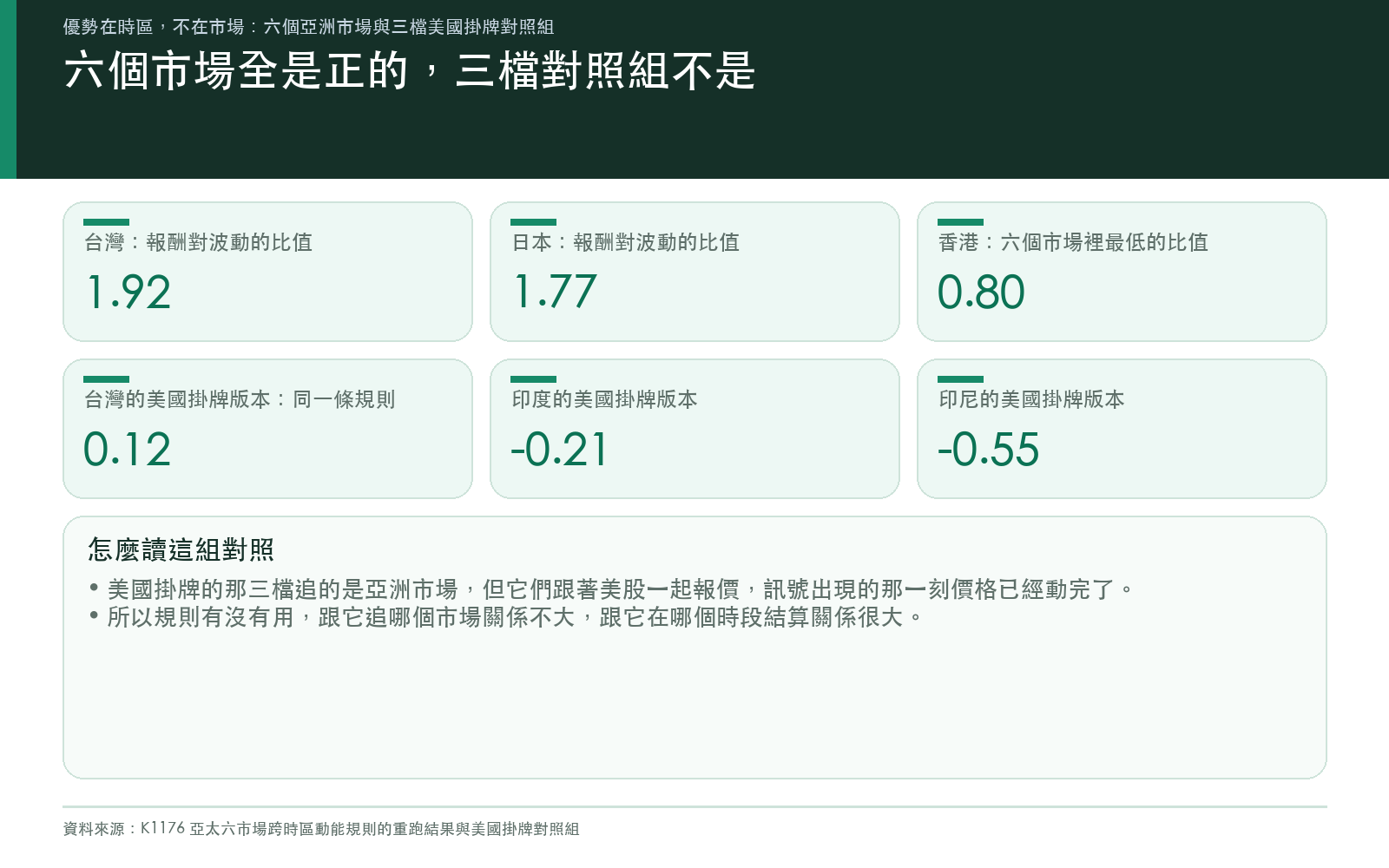Click the slide title 六個市場全是正的，三檔對照組不是

click(410, 70)
